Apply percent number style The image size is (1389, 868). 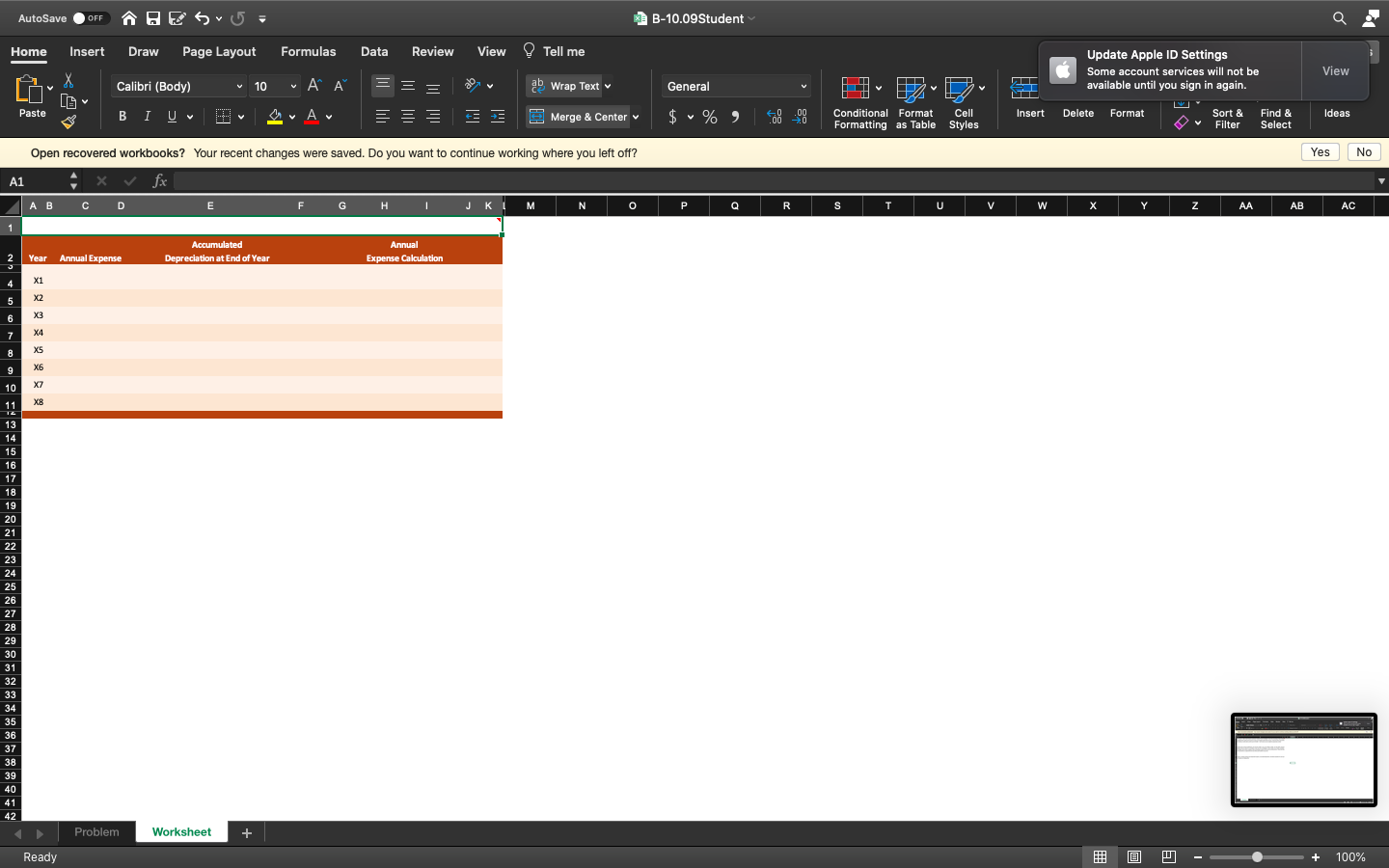pyautogui.click(x=709, y=116)
